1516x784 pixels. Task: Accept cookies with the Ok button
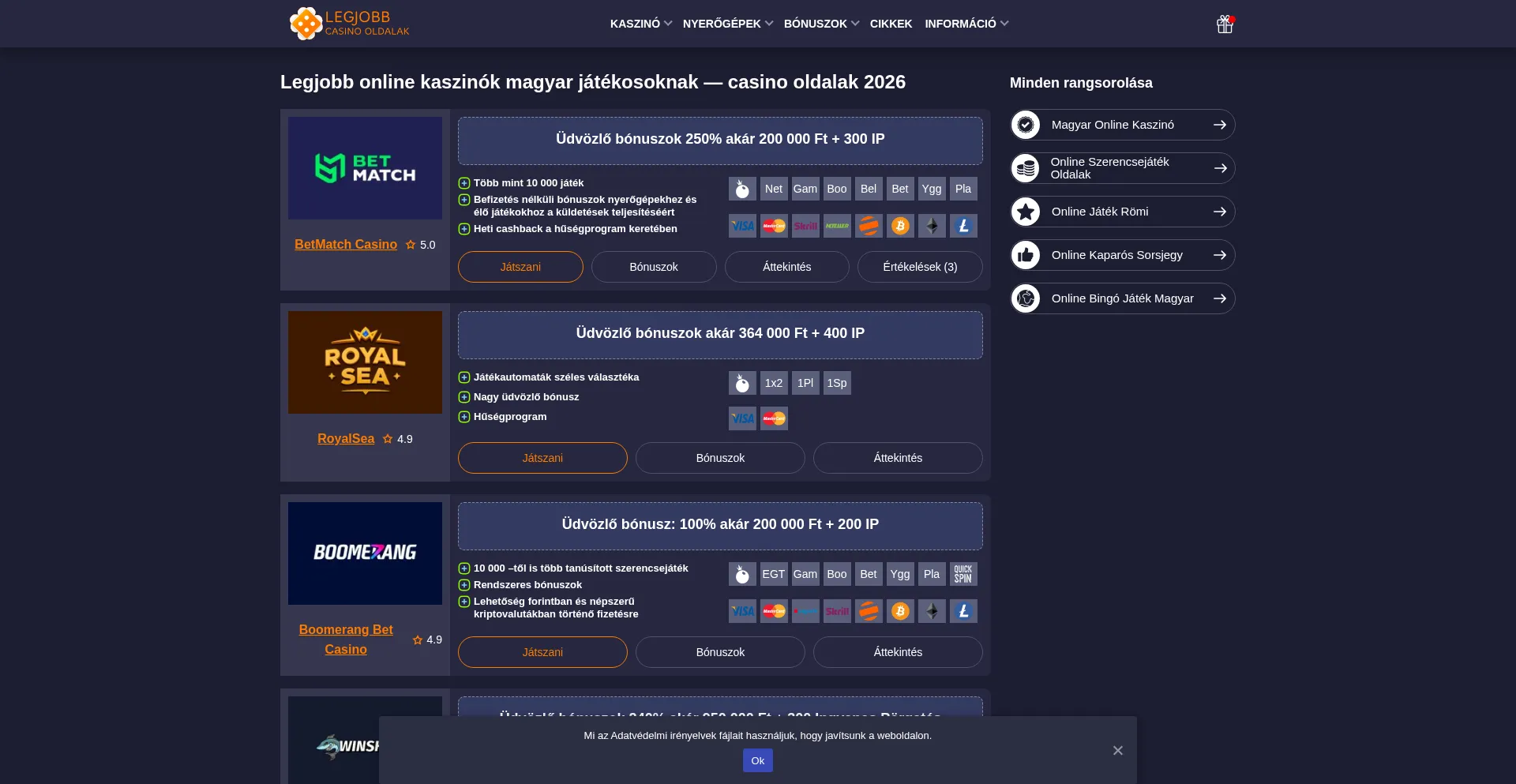pos(758,760)
